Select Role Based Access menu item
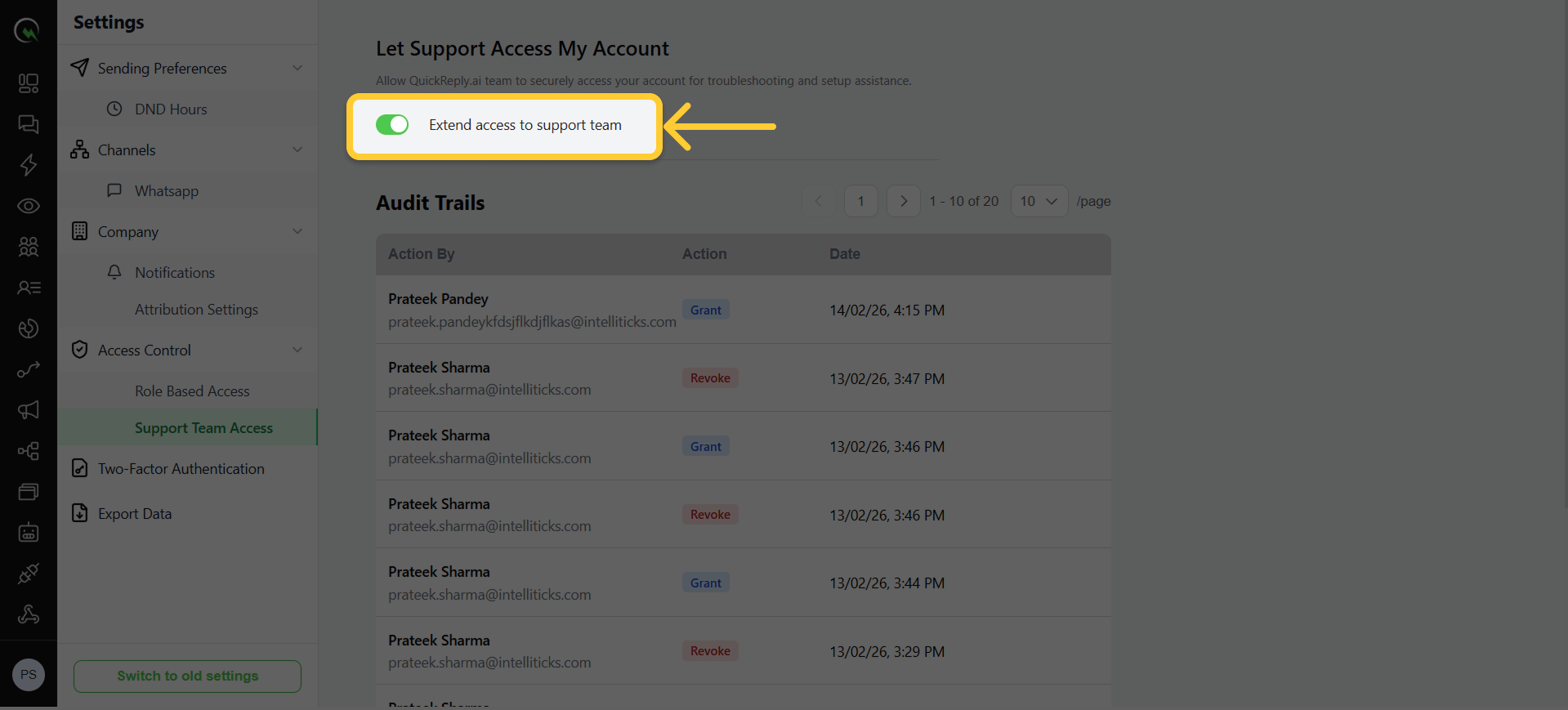Screen dimensions: 1568x710 tap(192, 391)
